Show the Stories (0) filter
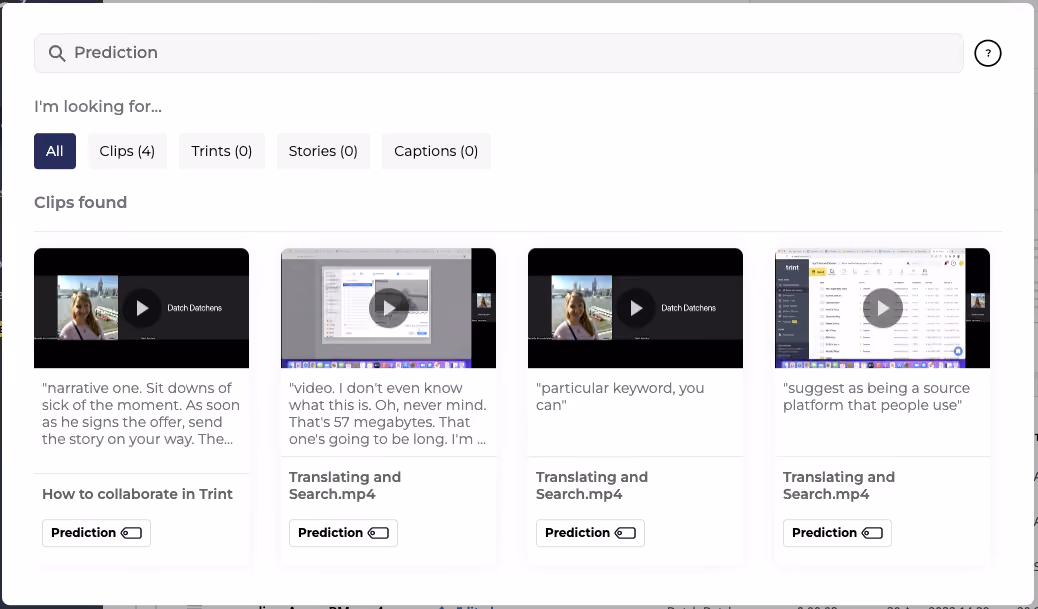This screenshot has height=609, width=1038. click(x=323, y=151)
